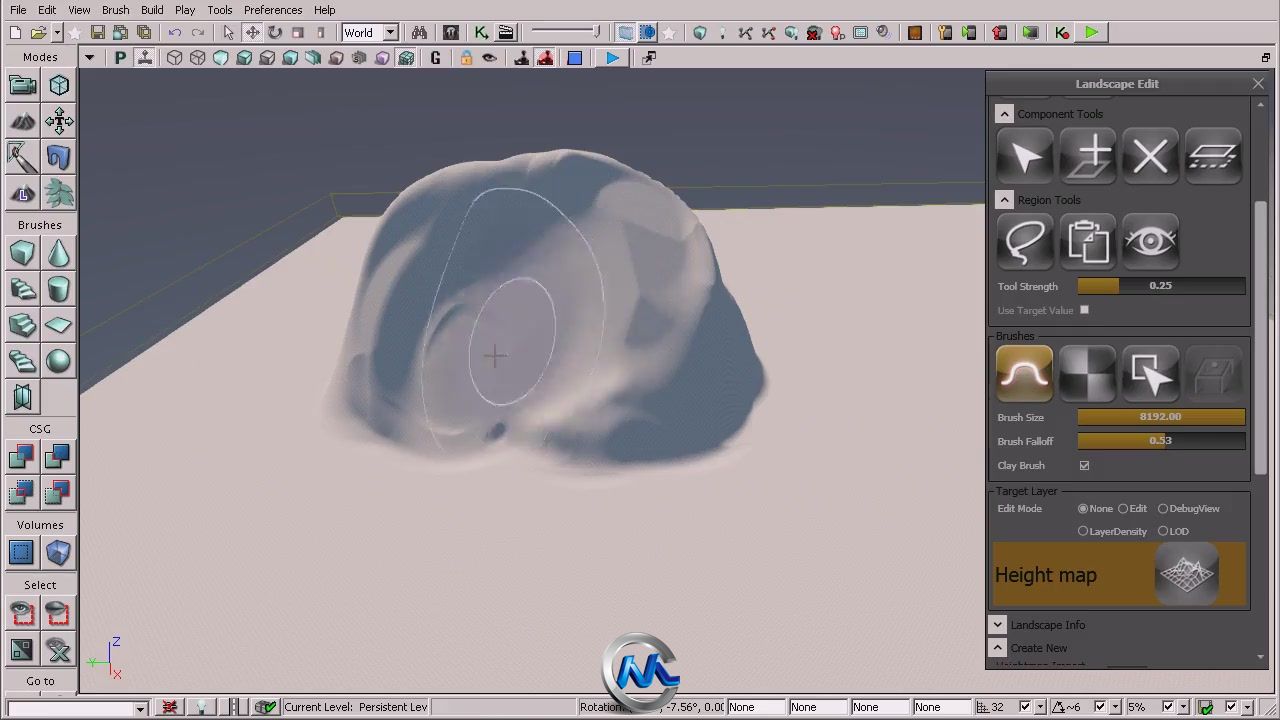Select the Move to Level component tool
Viewport: 1280px width, 720px height.
[x=1213, y=156]
